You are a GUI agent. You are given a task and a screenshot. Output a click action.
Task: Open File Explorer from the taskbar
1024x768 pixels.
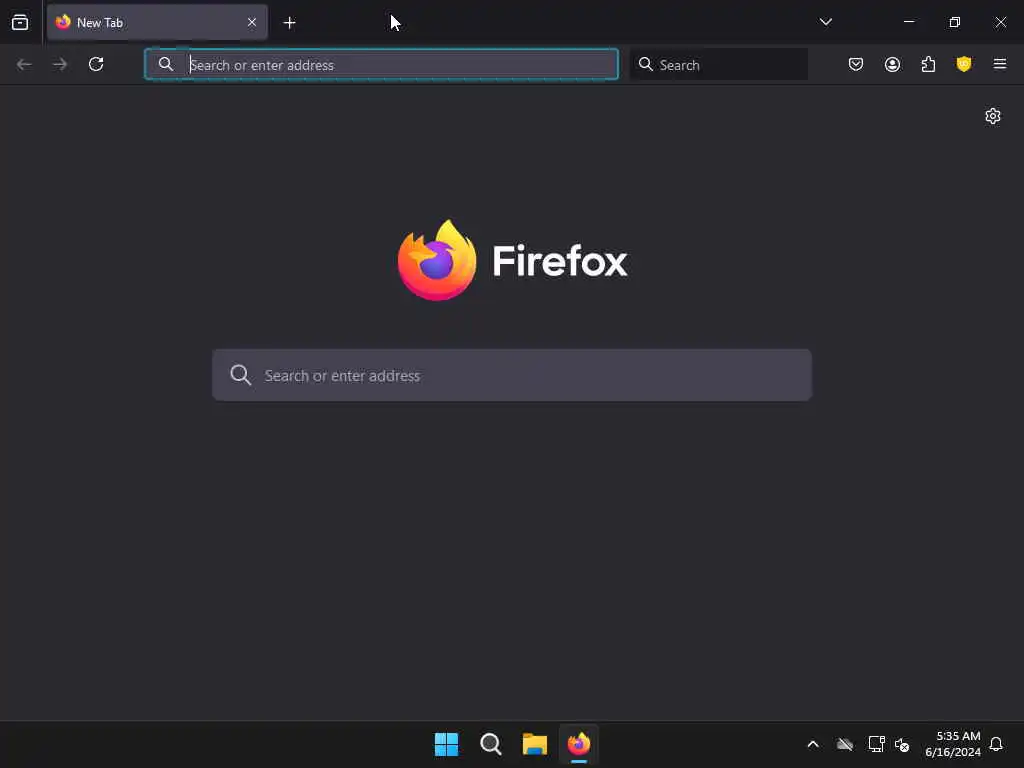click(535, 744)
